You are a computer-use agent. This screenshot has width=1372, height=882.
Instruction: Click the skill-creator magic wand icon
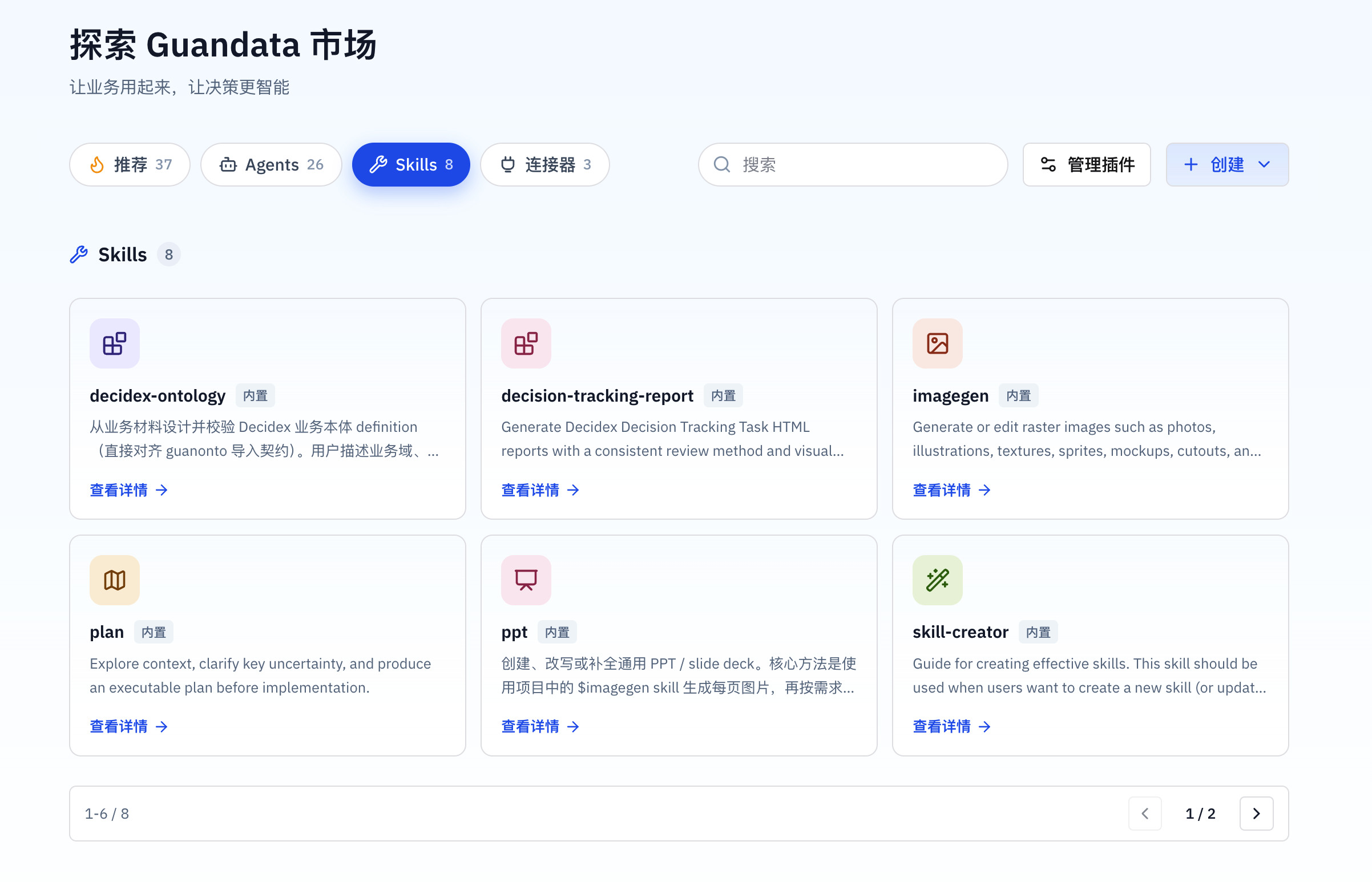point(937,580)
